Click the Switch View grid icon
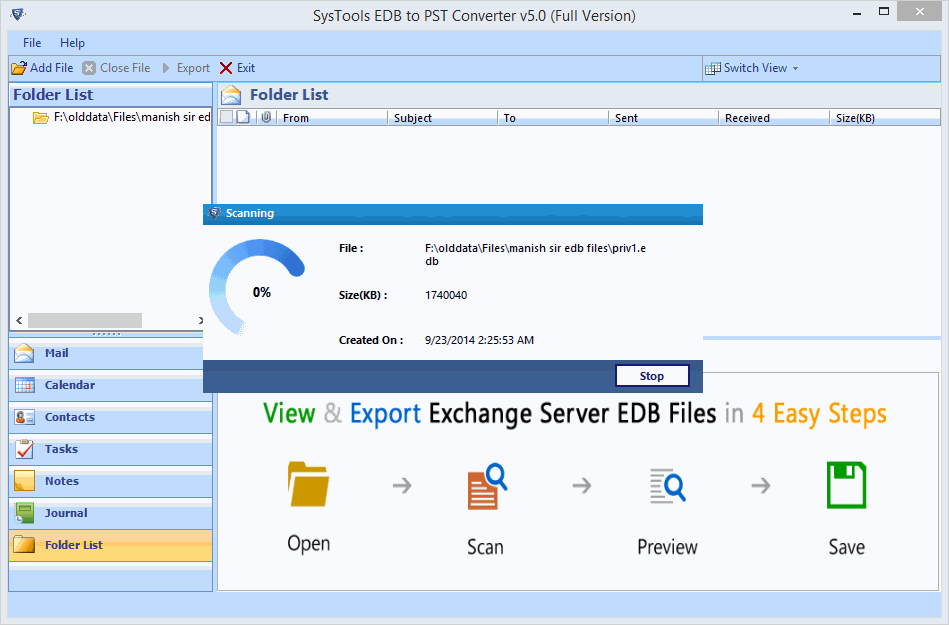The width and height of the screenshot is (949, 625). (x=713, y=68)
